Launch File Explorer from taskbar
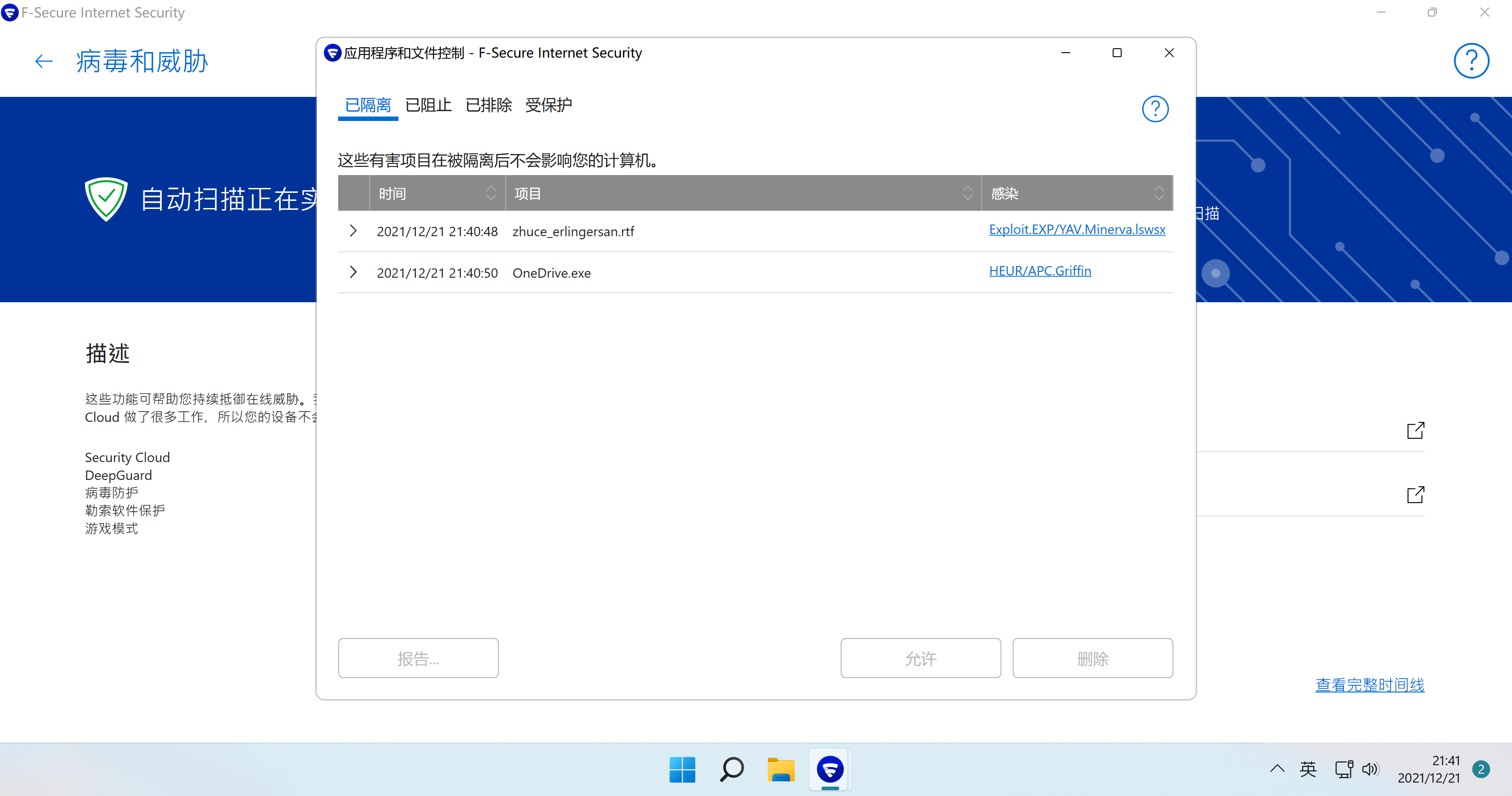Screen dimensions: 1512x796 pos(781,769)
